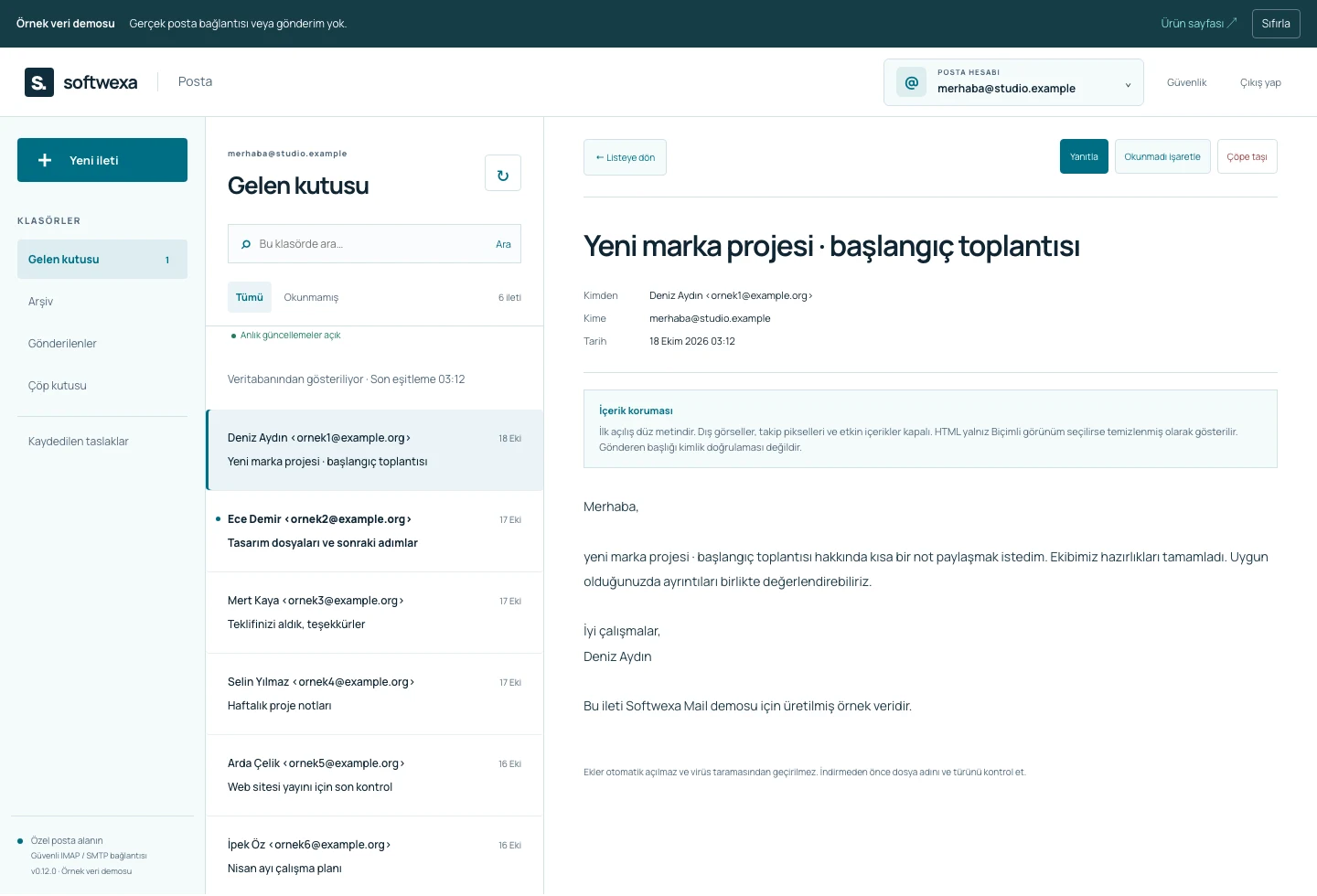Open Selin Yılmaz's Haftalık proje notları message

click(x=375, y=694)
